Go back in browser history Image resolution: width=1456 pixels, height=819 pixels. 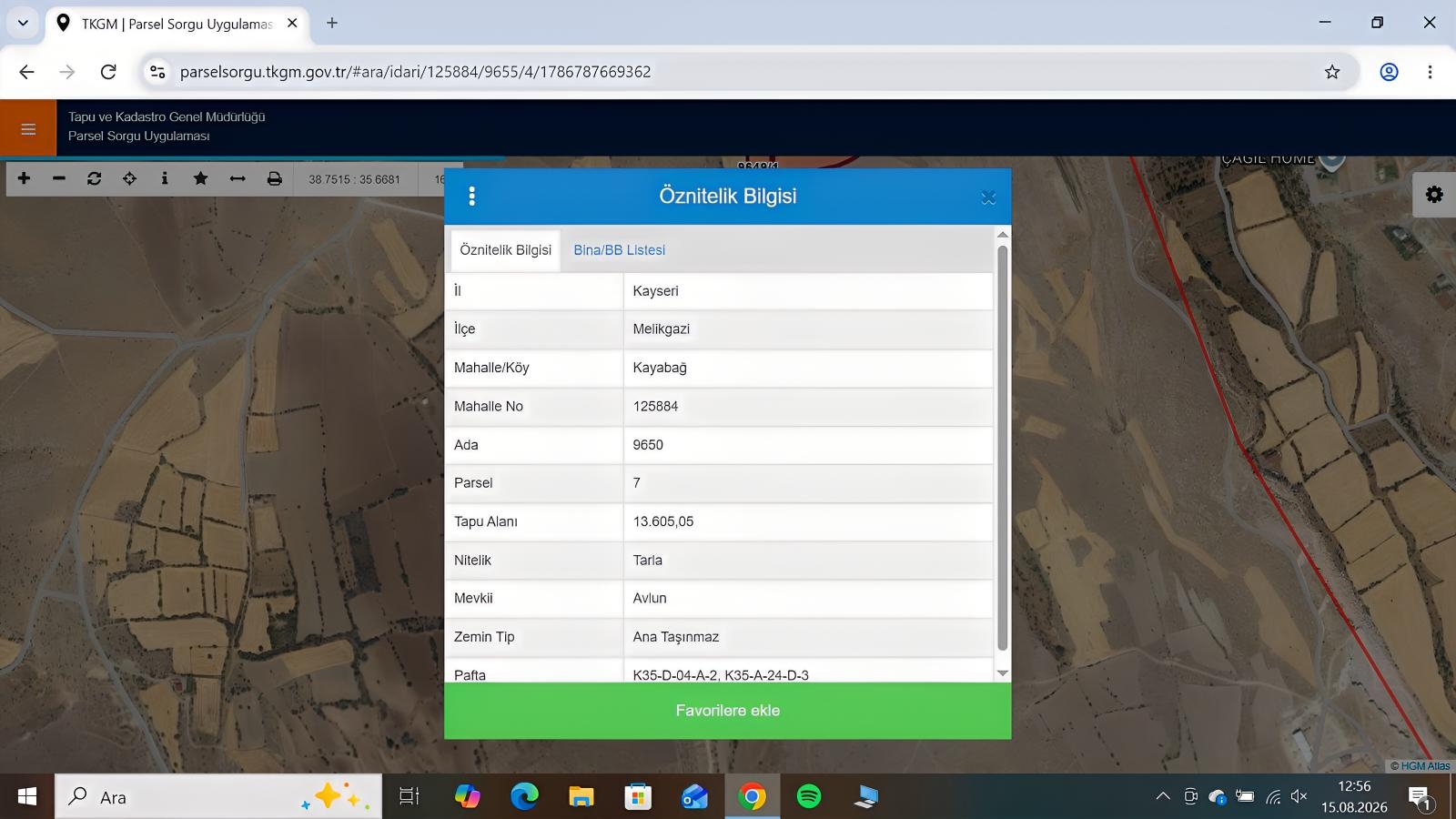tap(26, 72)
